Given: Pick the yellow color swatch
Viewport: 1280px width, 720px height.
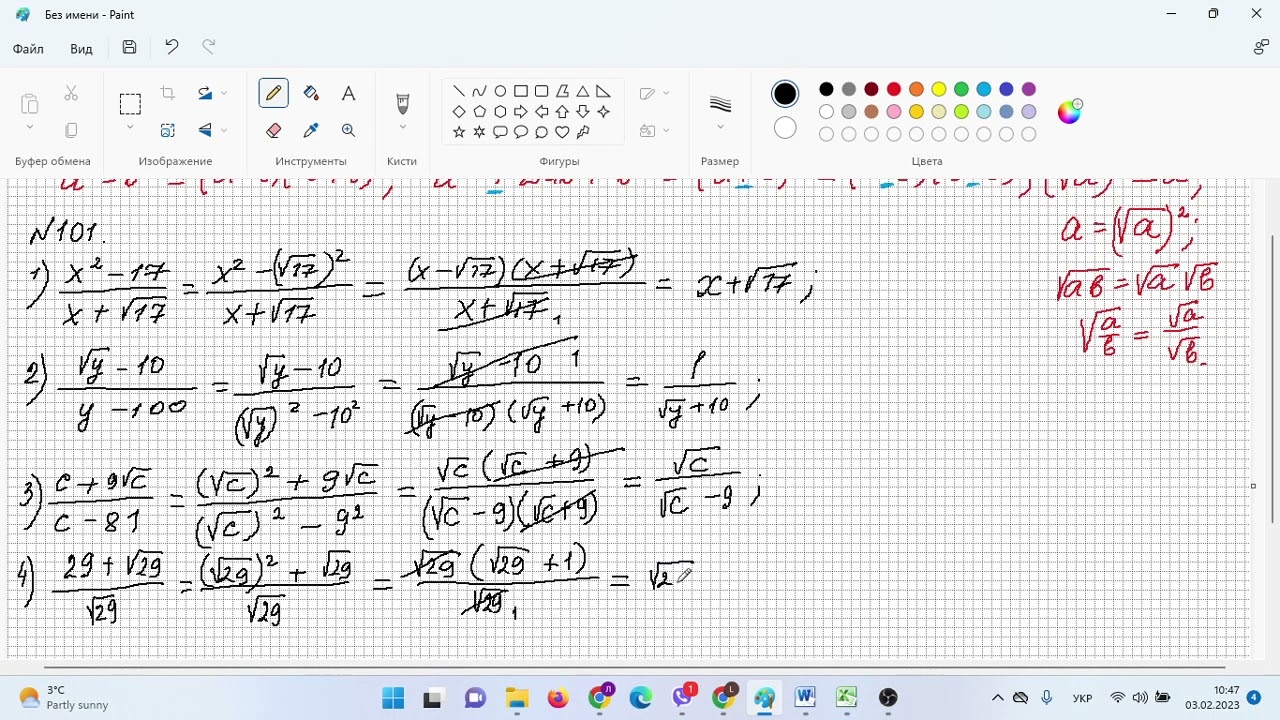Looking at the screenshot, I should click(x=939, y=89).
